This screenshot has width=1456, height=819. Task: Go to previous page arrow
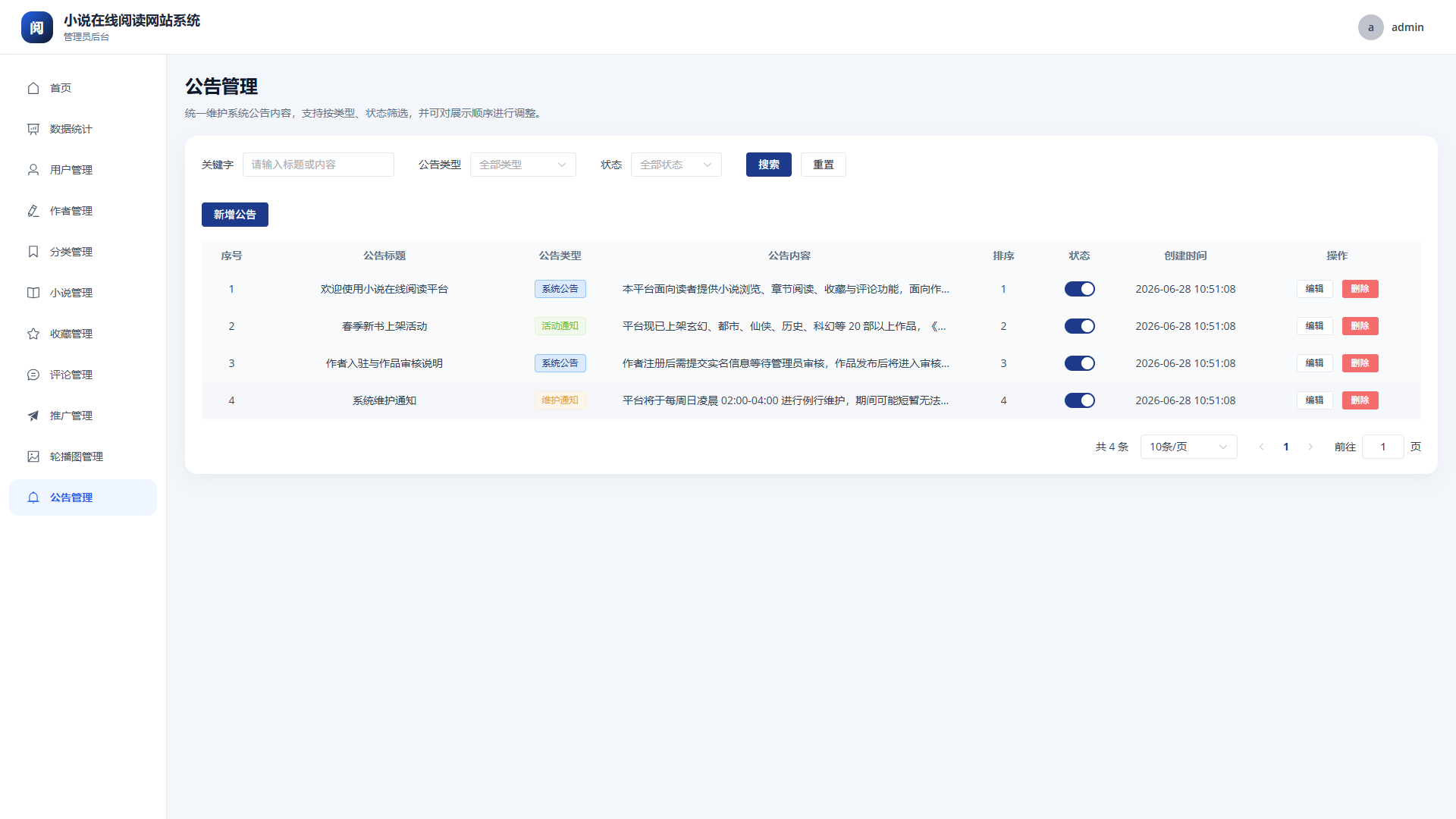click(1262, 447)
